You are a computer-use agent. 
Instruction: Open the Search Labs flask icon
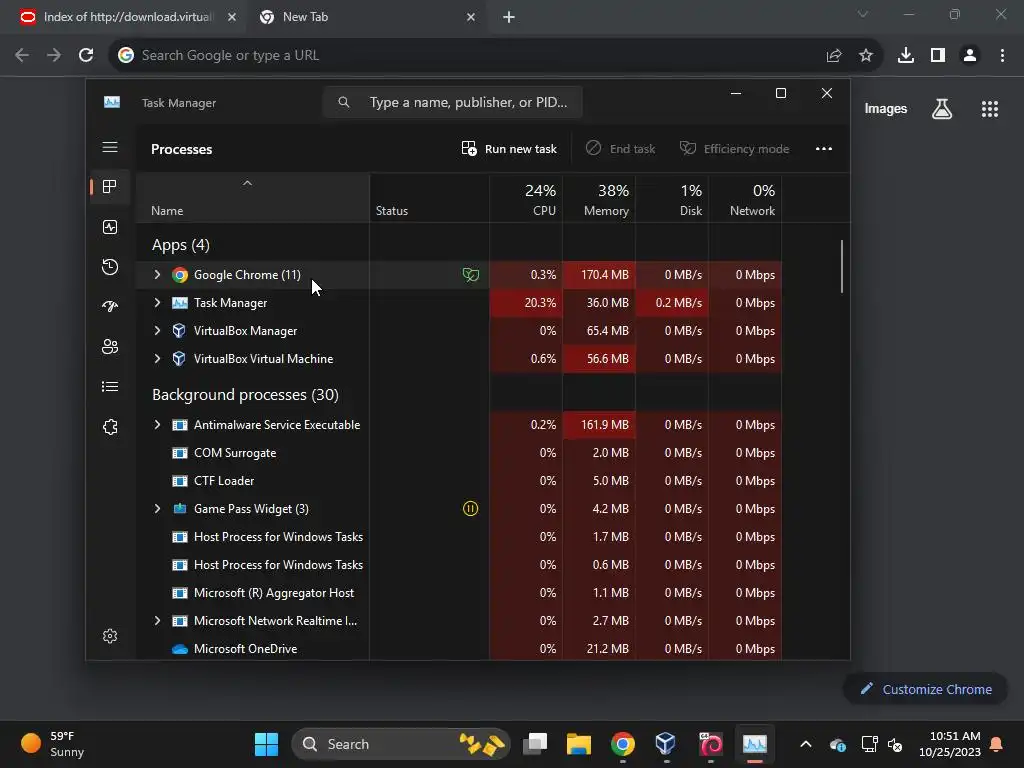(x=941, y=109)
